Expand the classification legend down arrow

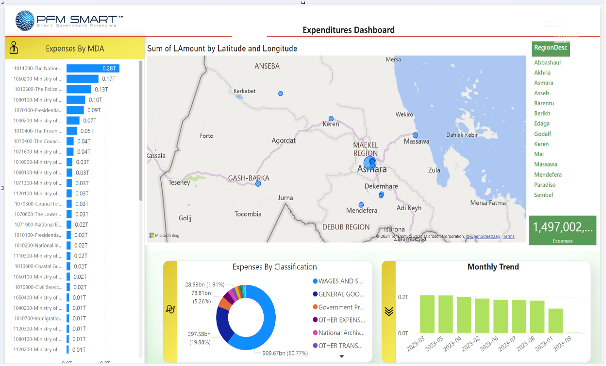(x=342, y=356)
